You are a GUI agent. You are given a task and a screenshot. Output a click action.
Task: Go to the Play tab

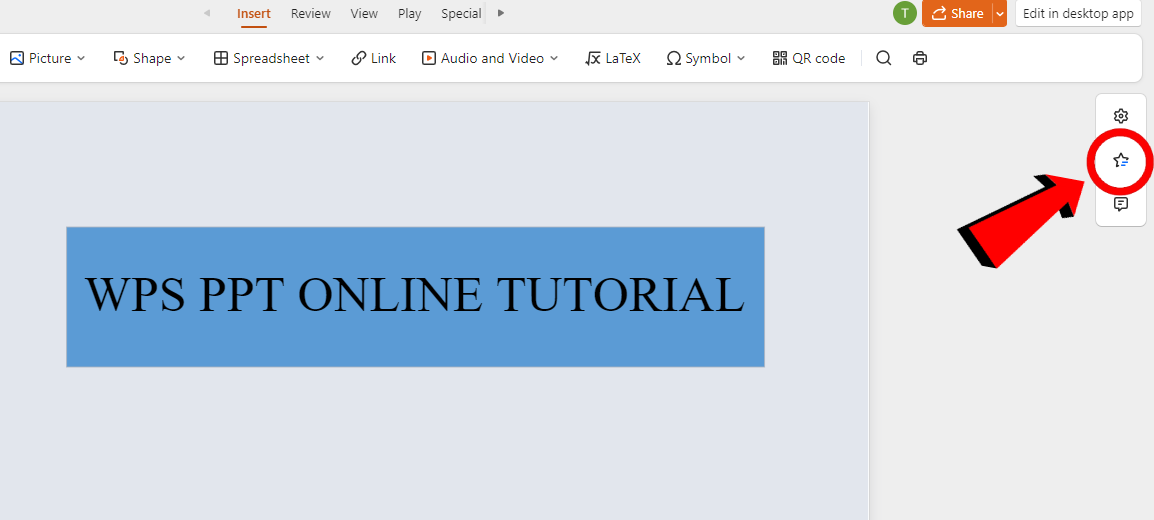410,13
